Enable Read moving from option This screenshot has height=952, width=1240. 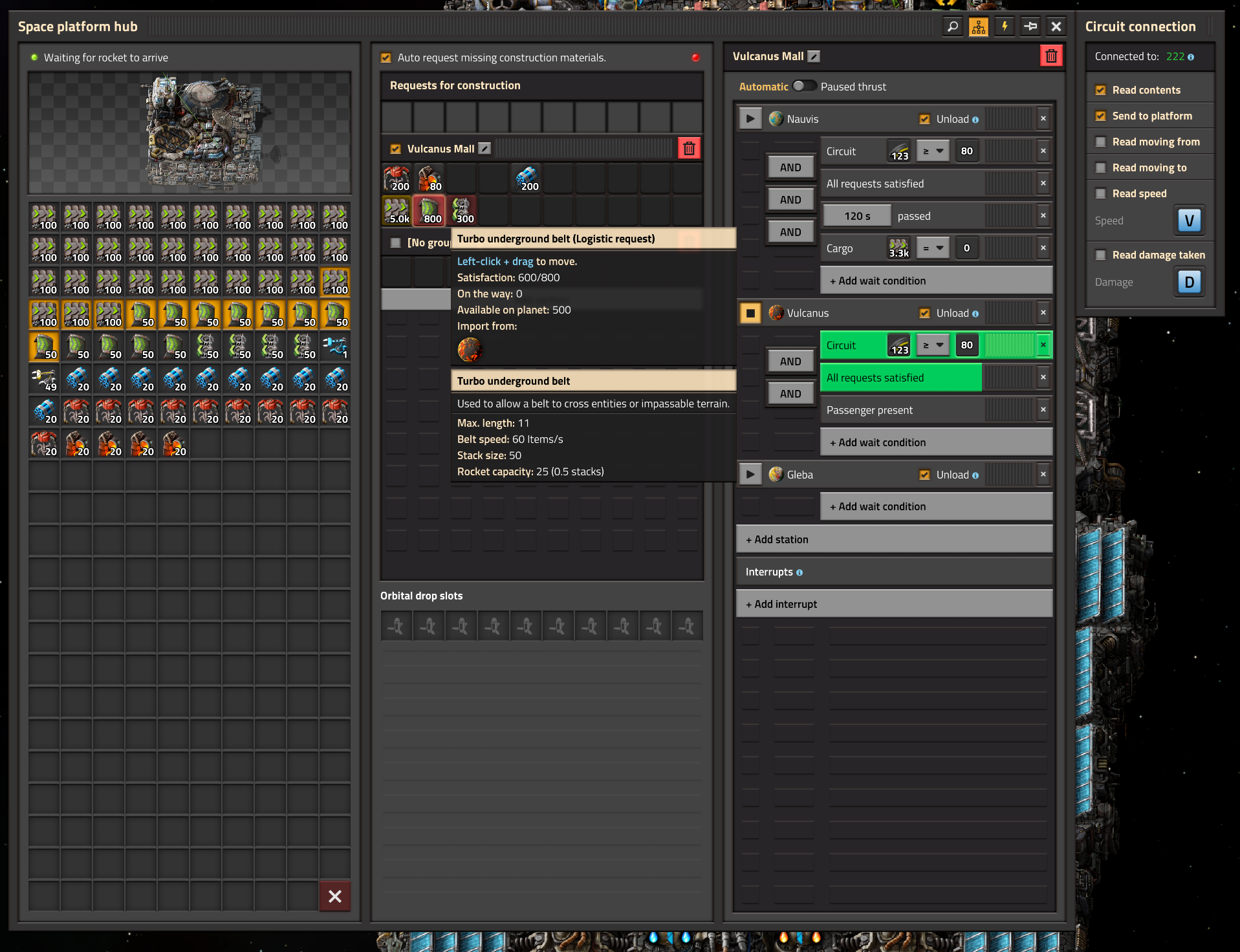click(1100, 142)
